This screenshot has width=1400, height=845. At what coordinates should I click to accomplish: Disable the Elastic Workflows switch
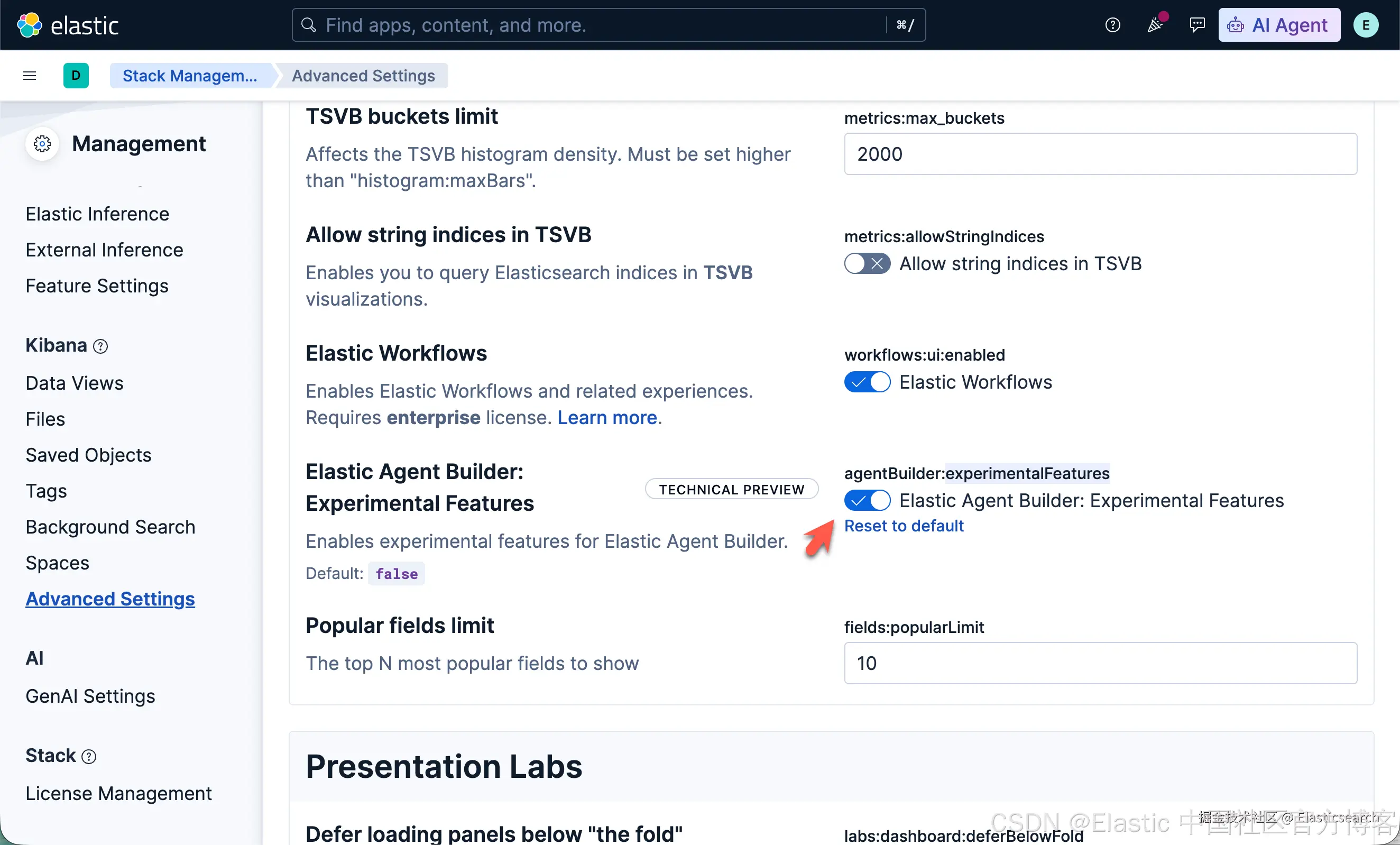click(x=867, y=382)
